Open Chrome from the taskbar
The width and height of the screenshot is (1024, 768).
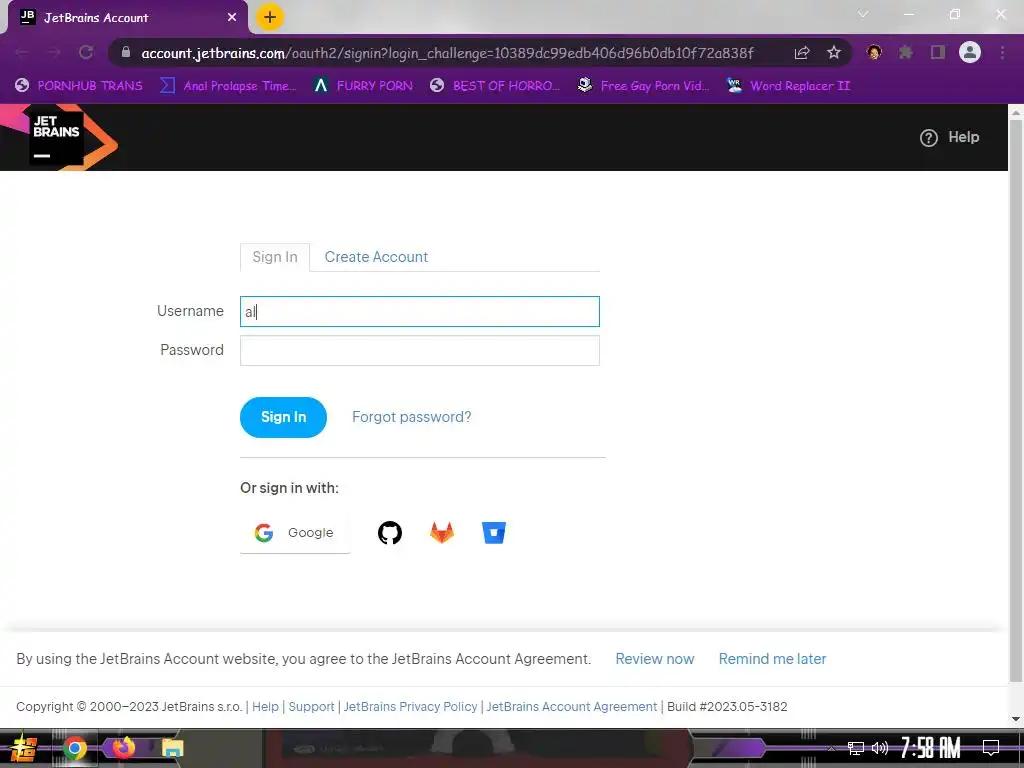click(75, 748)
